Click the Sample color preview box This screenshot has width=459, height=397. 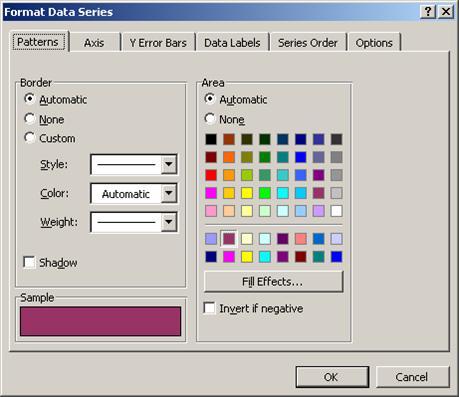tap(100, 321)
